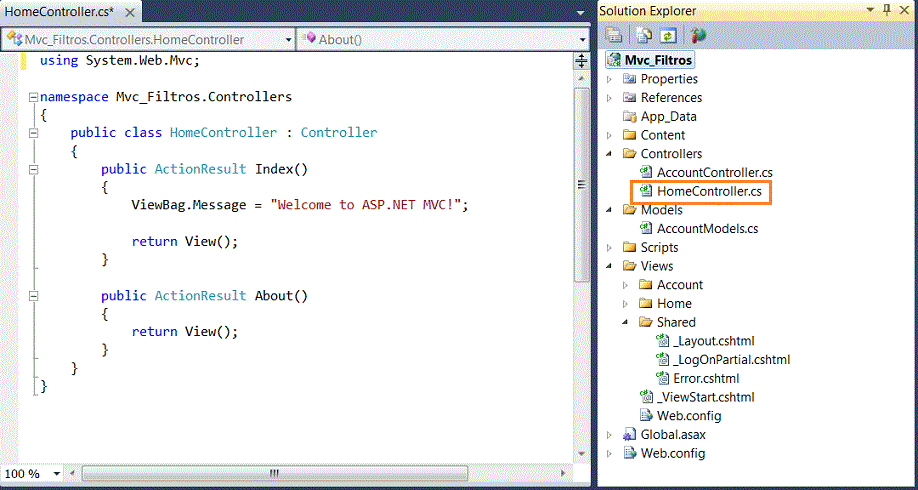
Task: Click the pin auto-hide icon of Solution Explorer
Action: pyautogui.click(x=888, y=10)
